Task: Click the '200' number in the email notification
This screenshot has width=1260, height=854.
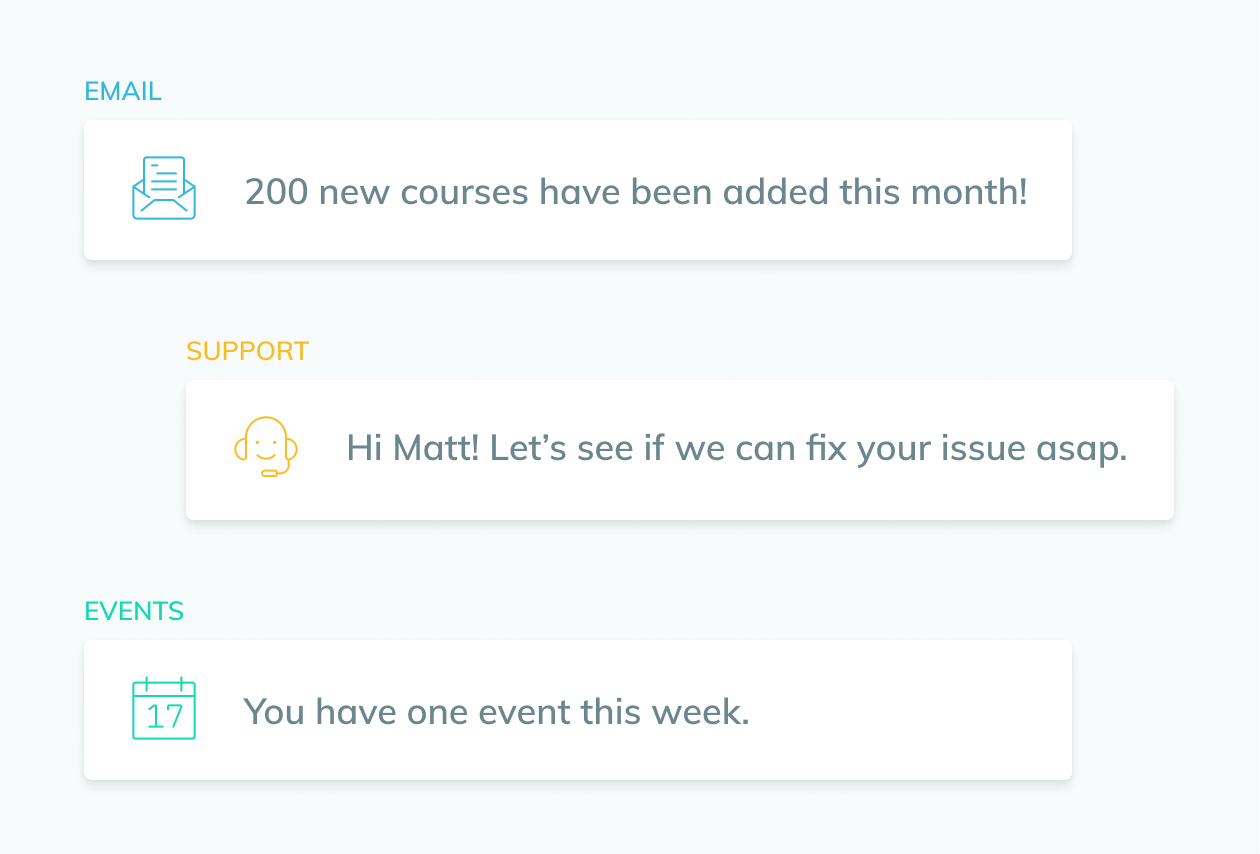Action: pyautogui.click(x=276, y=192)
